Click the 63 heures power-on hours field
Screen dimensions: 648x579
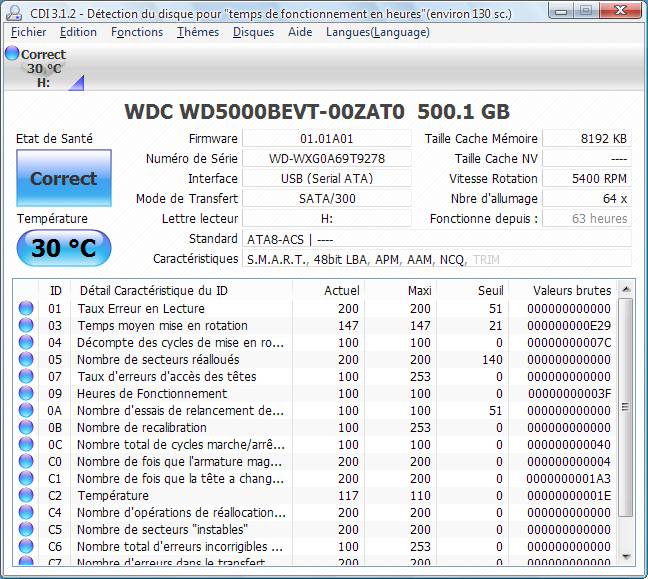pos(587,218)
